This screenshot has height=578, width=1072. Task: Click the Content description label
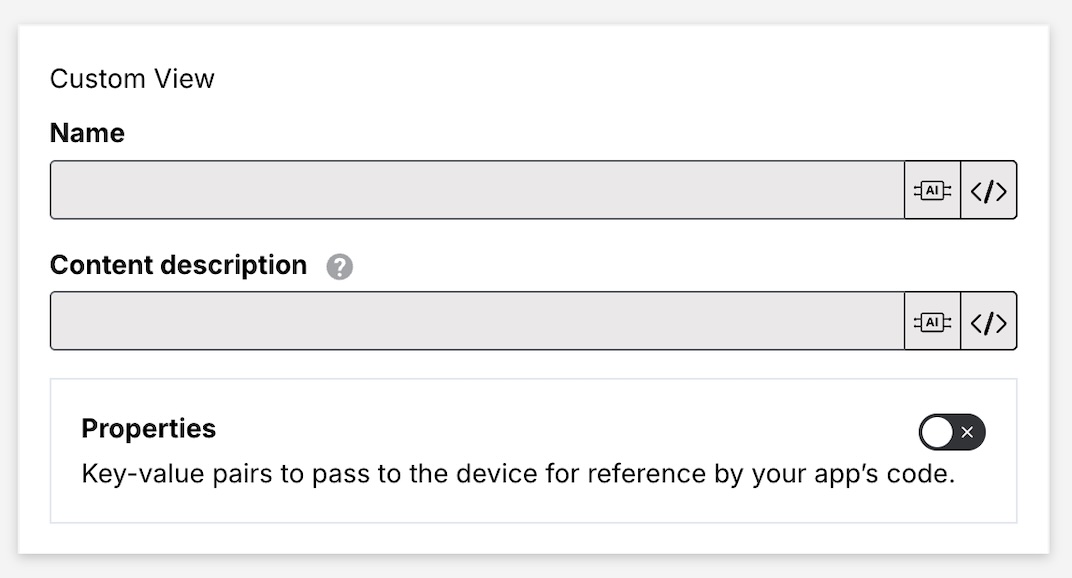pyautogui.click(x=178, y=265)
